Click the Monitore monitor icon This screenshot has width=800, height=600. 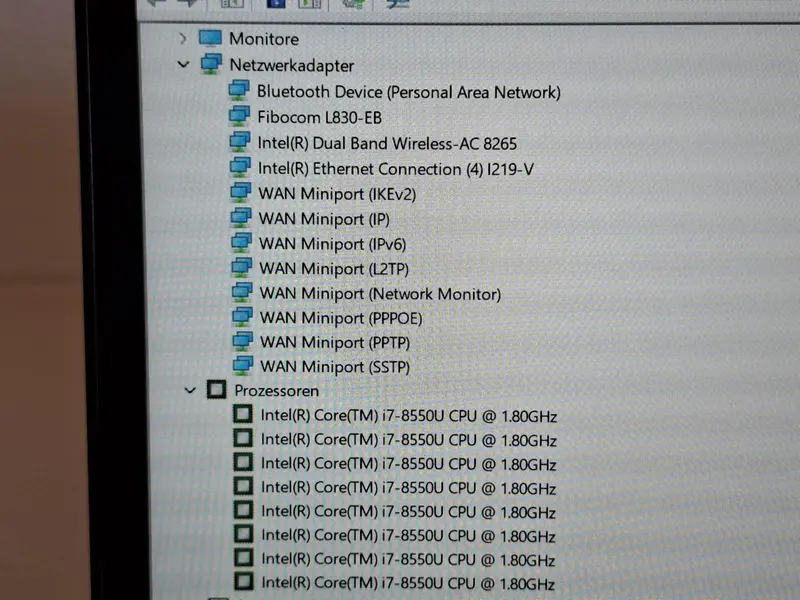[210, 38]
